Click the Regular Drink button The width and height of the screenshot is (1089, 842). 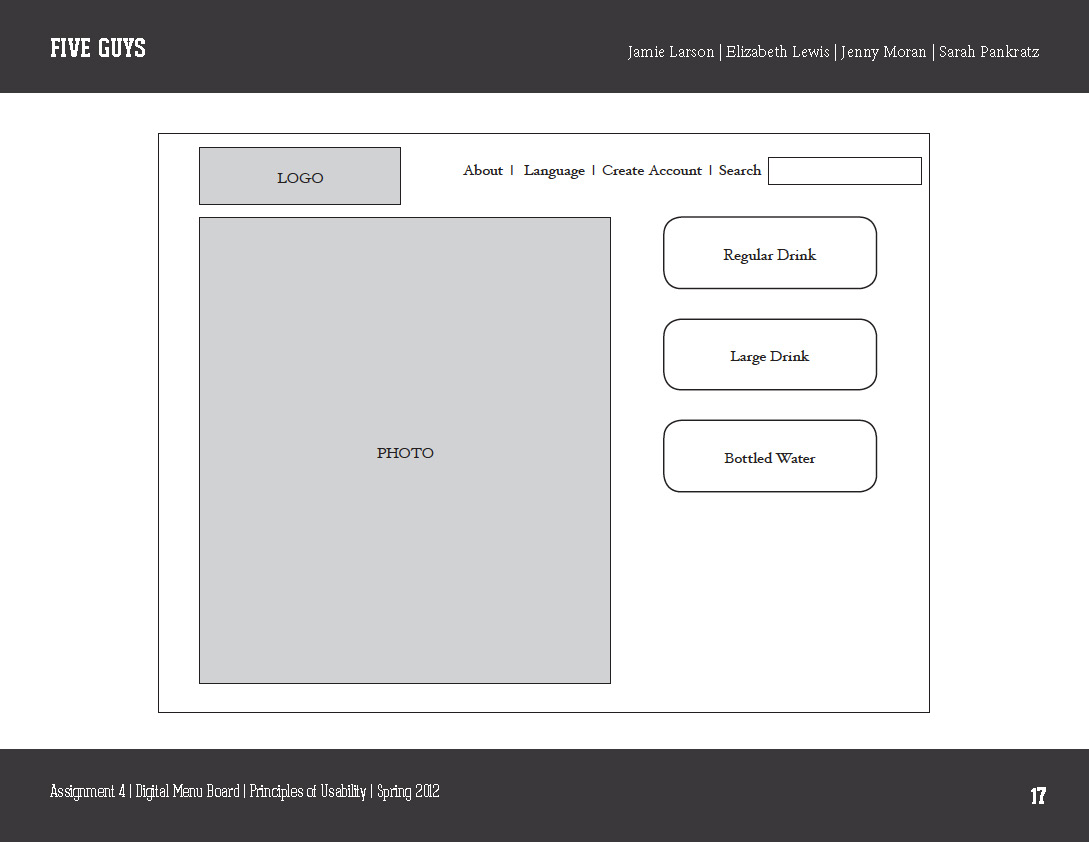(x=769, y=254)
